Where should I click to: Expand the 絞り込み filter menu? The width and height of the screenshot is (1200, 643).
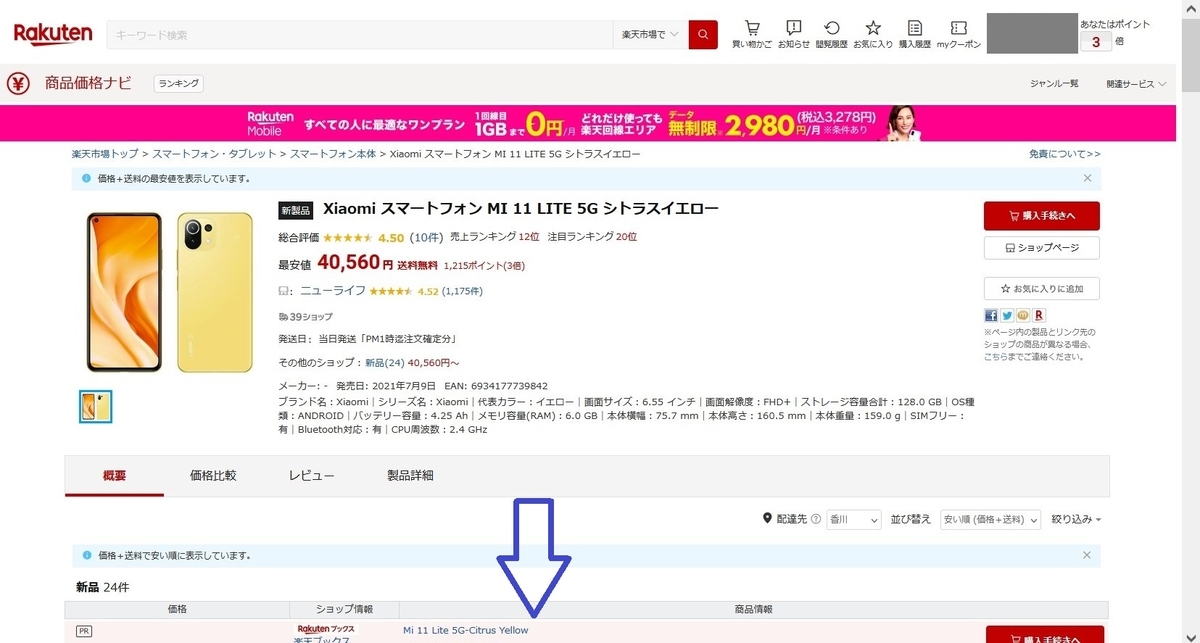(x=1077, y=519)
